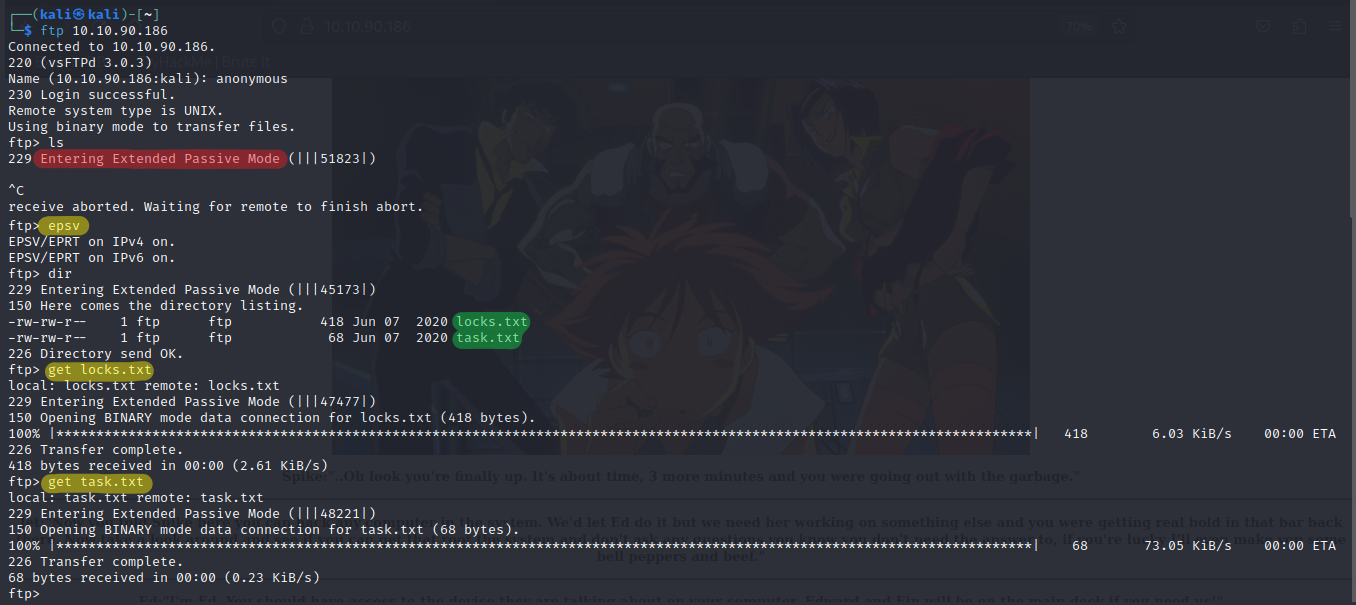This screenshot has height=605, width=1356.
Task: Click the red 'Entering Extended Passive Mode' highlight
Action: click(x=160, y=159)
